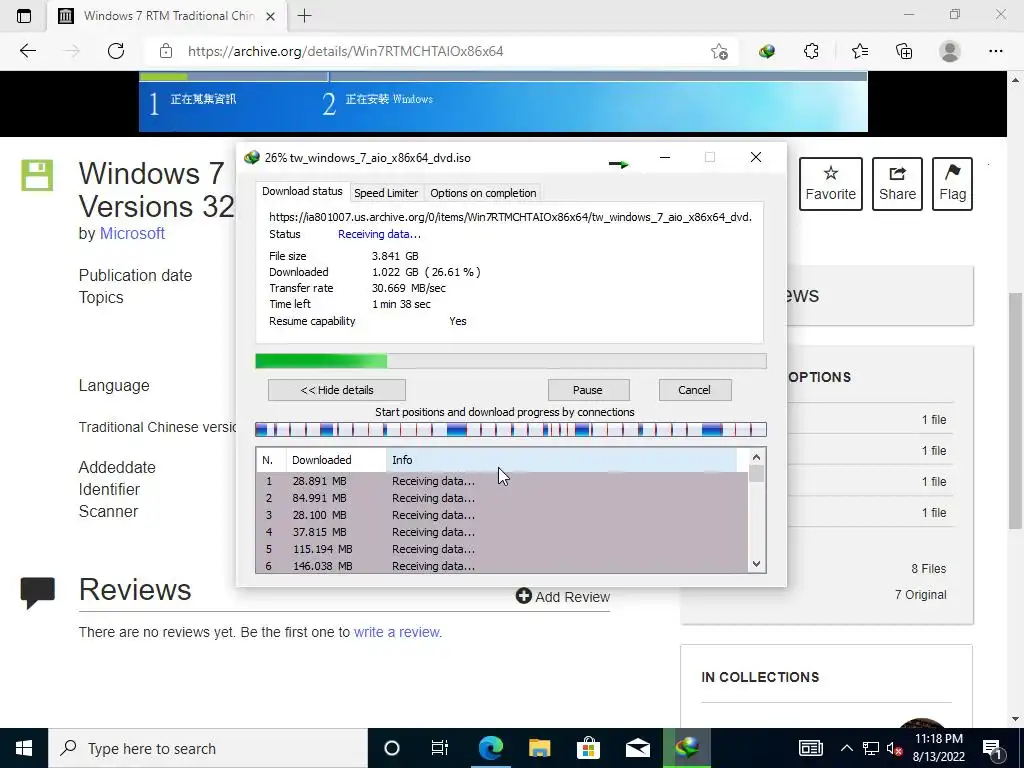Click the green download progress bar

tap(511, 361)
